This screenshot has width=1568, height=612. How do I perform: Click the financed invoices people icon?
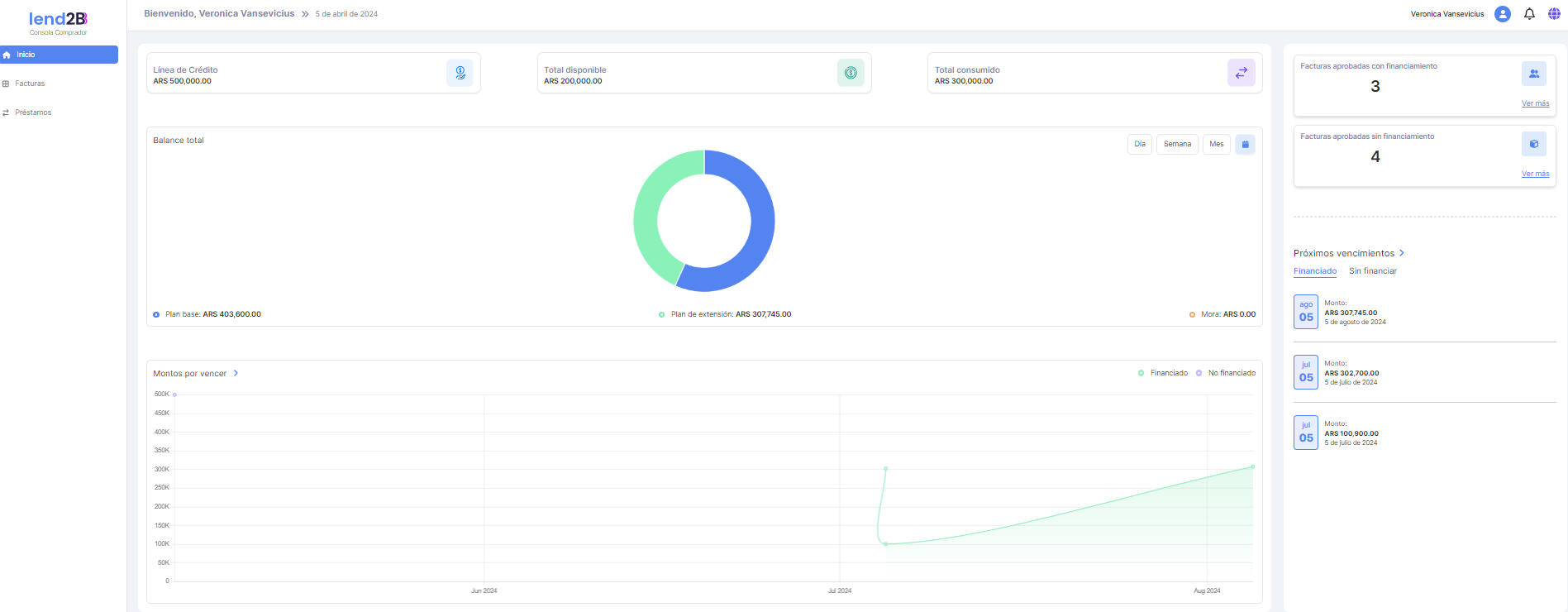1533,74
